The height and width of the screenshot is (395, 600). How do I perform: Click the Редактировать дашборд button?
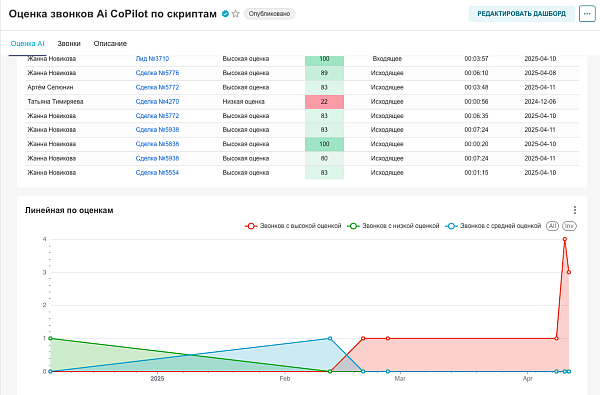(522, 14)
